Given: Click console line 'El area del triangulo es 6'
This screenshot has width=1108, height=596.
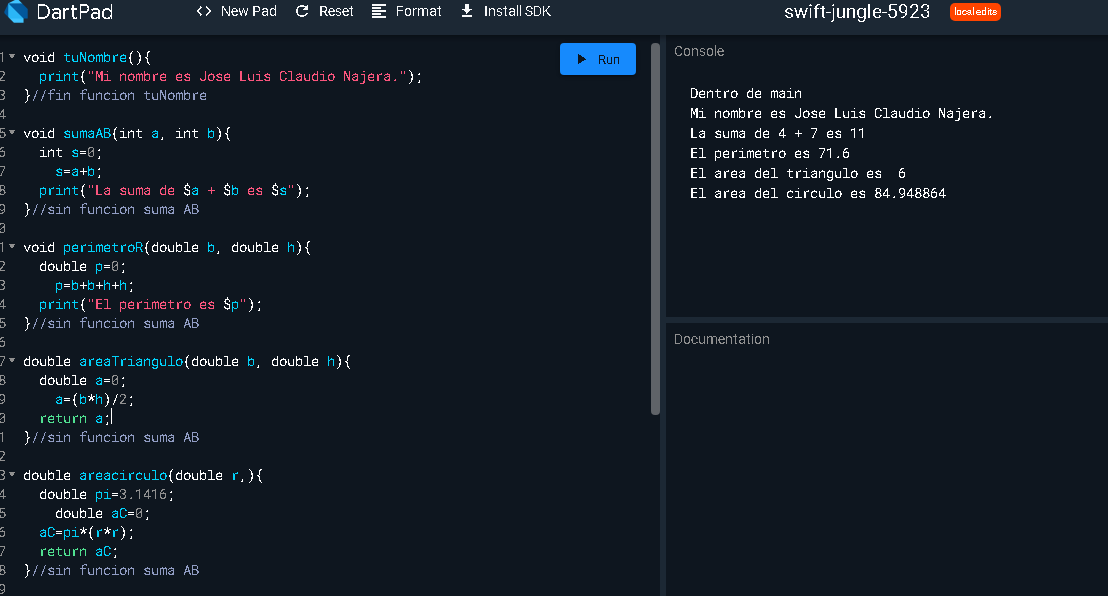Looking at the screenshot, I should 798,173.
